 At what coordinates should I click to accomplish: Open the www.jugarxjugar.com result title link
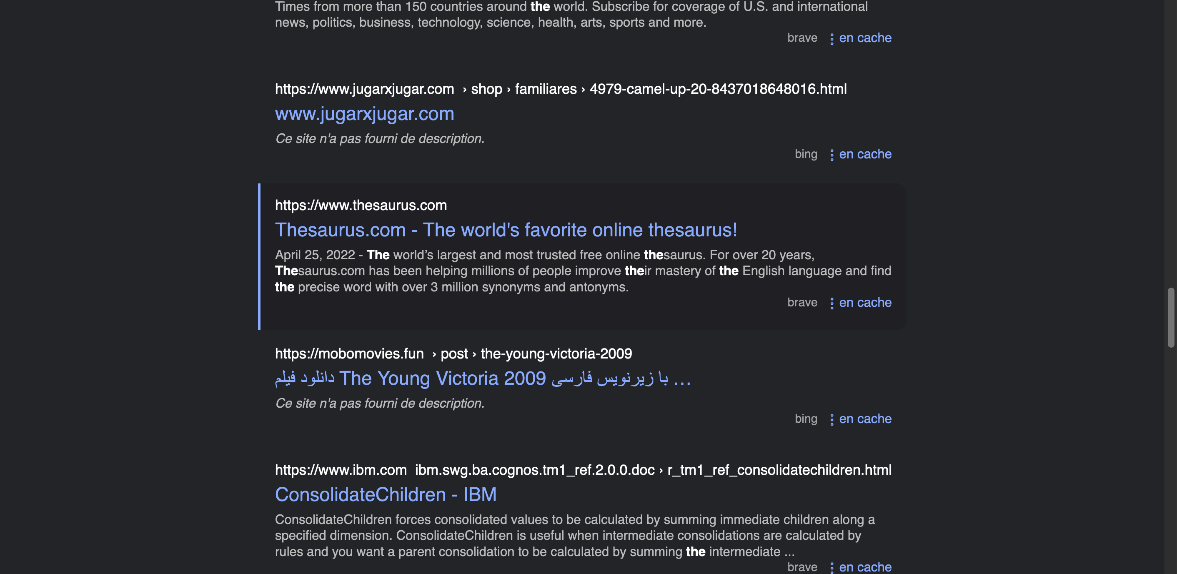click(x=364, y=114)
